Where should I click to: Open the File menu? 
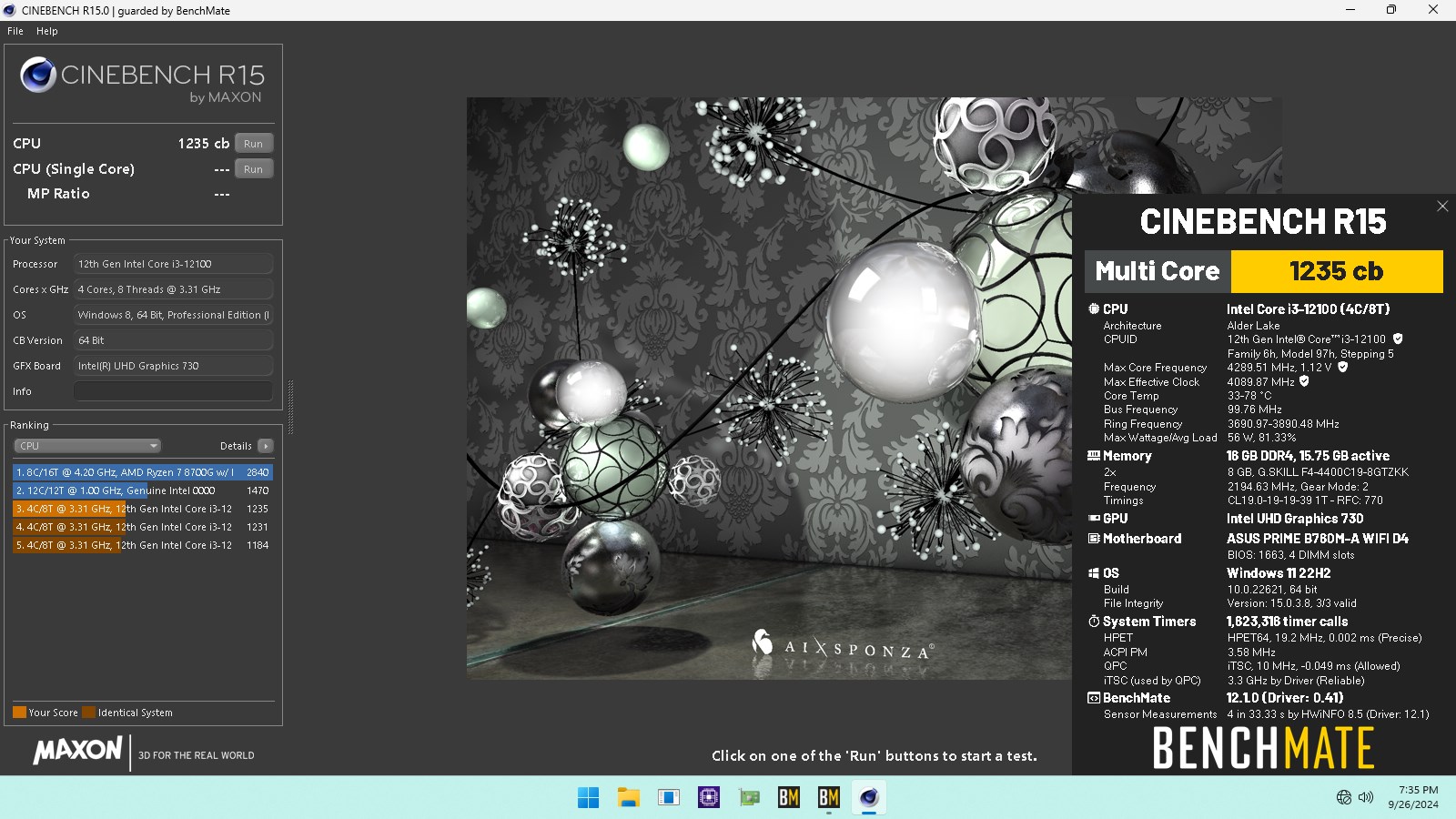pos(15,31)
